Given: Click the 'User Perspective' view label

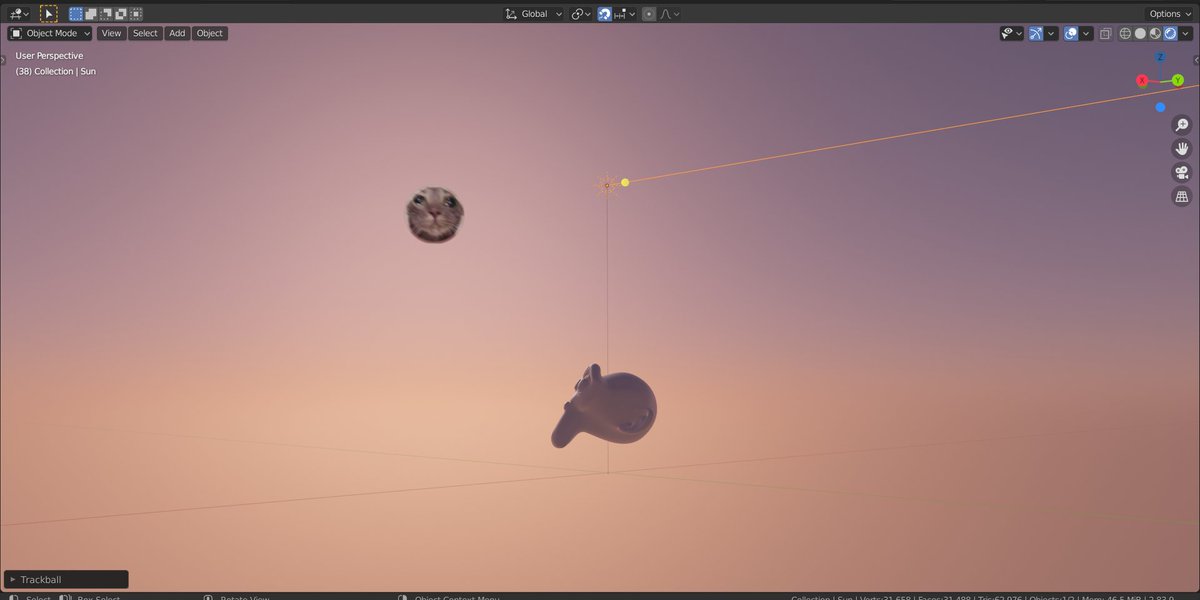Looking at the screenshot, I should (49, 56).
